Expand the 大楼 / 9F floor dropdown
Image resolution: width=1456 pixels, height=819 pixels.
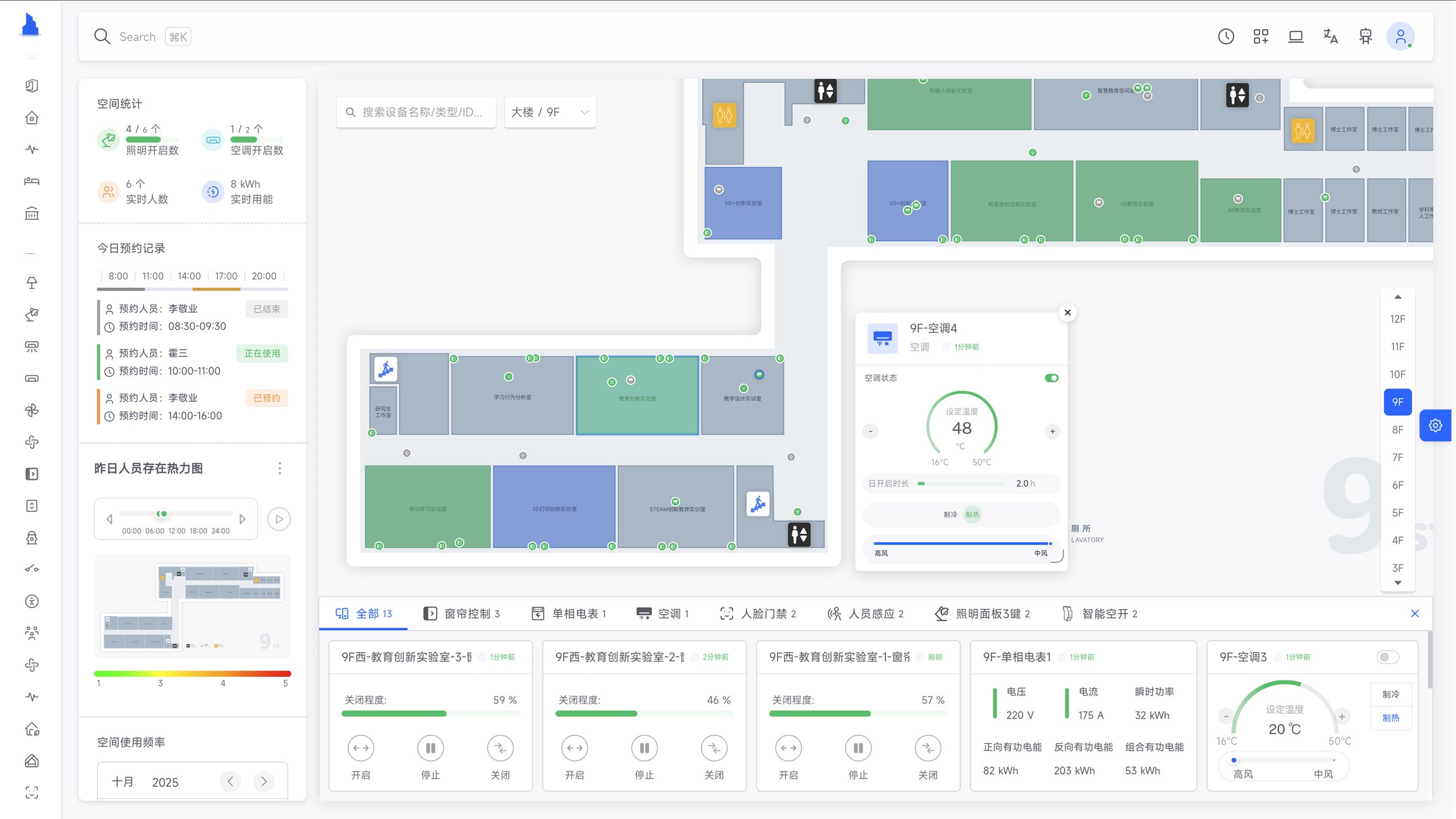pyautogui.click(x=550, y=112)
